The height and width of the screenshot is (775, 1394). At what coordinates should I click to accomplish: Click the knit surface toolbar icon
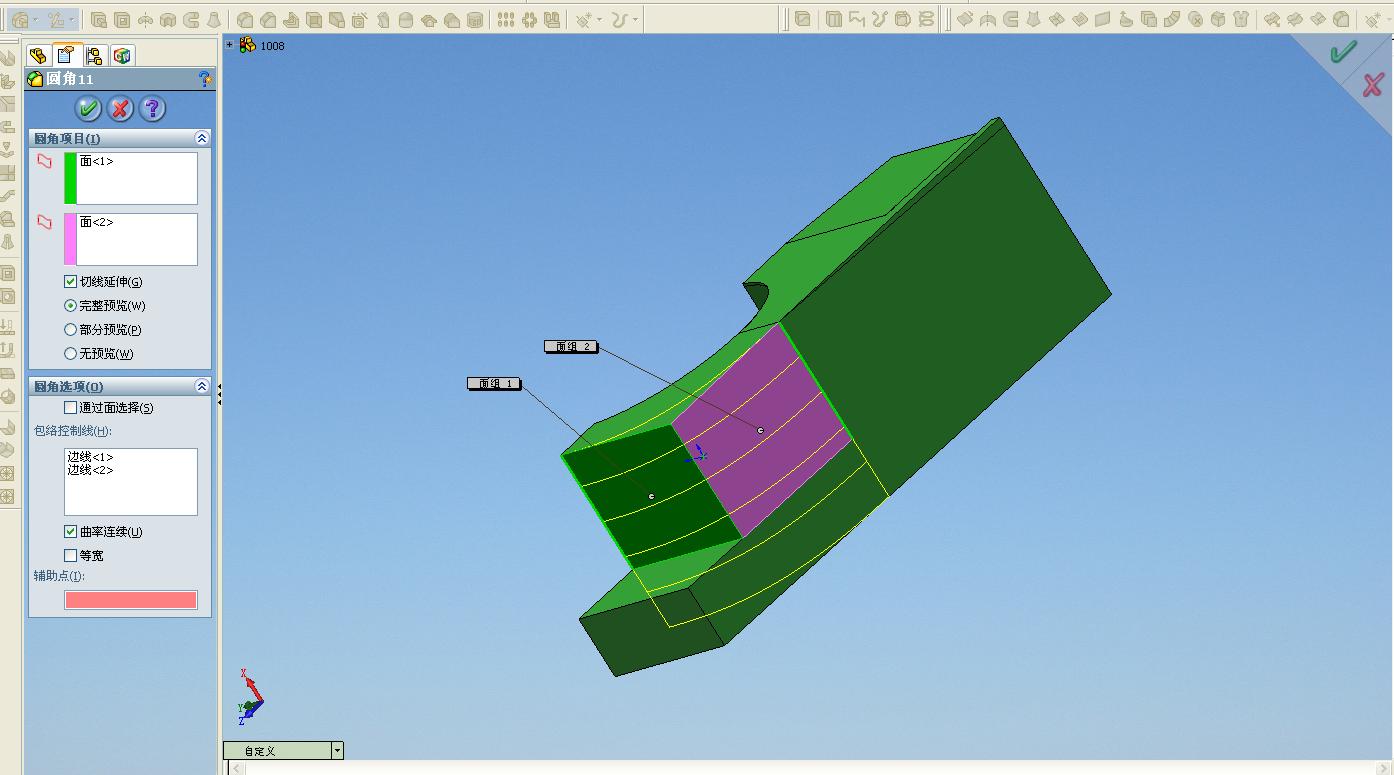(1241, 20)
